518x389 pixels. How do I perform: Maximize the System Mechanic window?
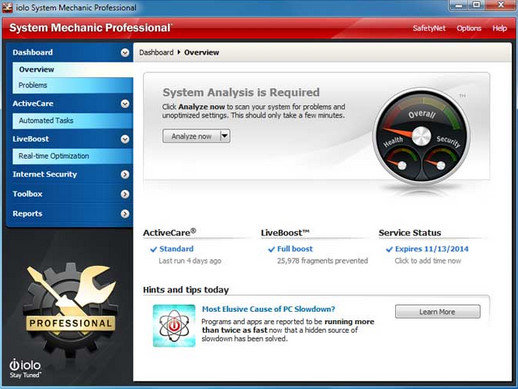477,5
